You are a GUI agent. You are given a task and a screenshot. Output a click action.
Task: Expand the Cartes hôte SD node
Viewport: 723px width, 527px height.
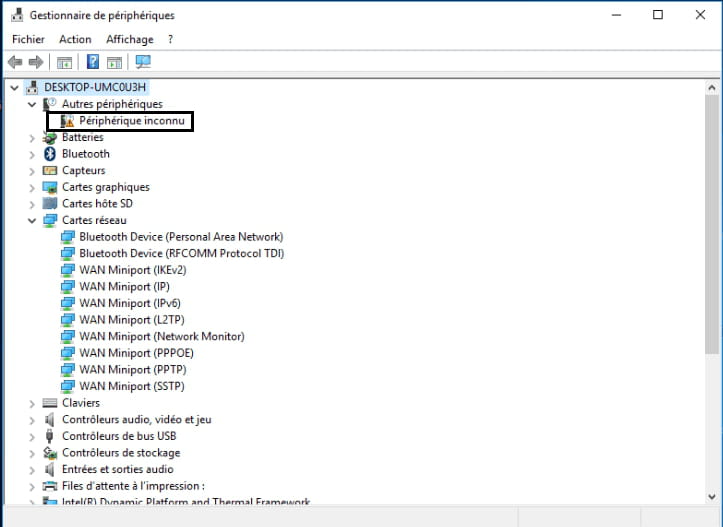click(32, 204)
